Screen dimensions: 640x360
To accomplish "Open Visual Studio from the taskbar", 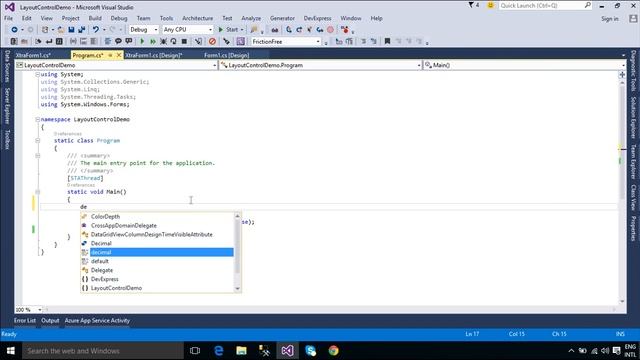I will pyautogui.click(x=287, y=351).
